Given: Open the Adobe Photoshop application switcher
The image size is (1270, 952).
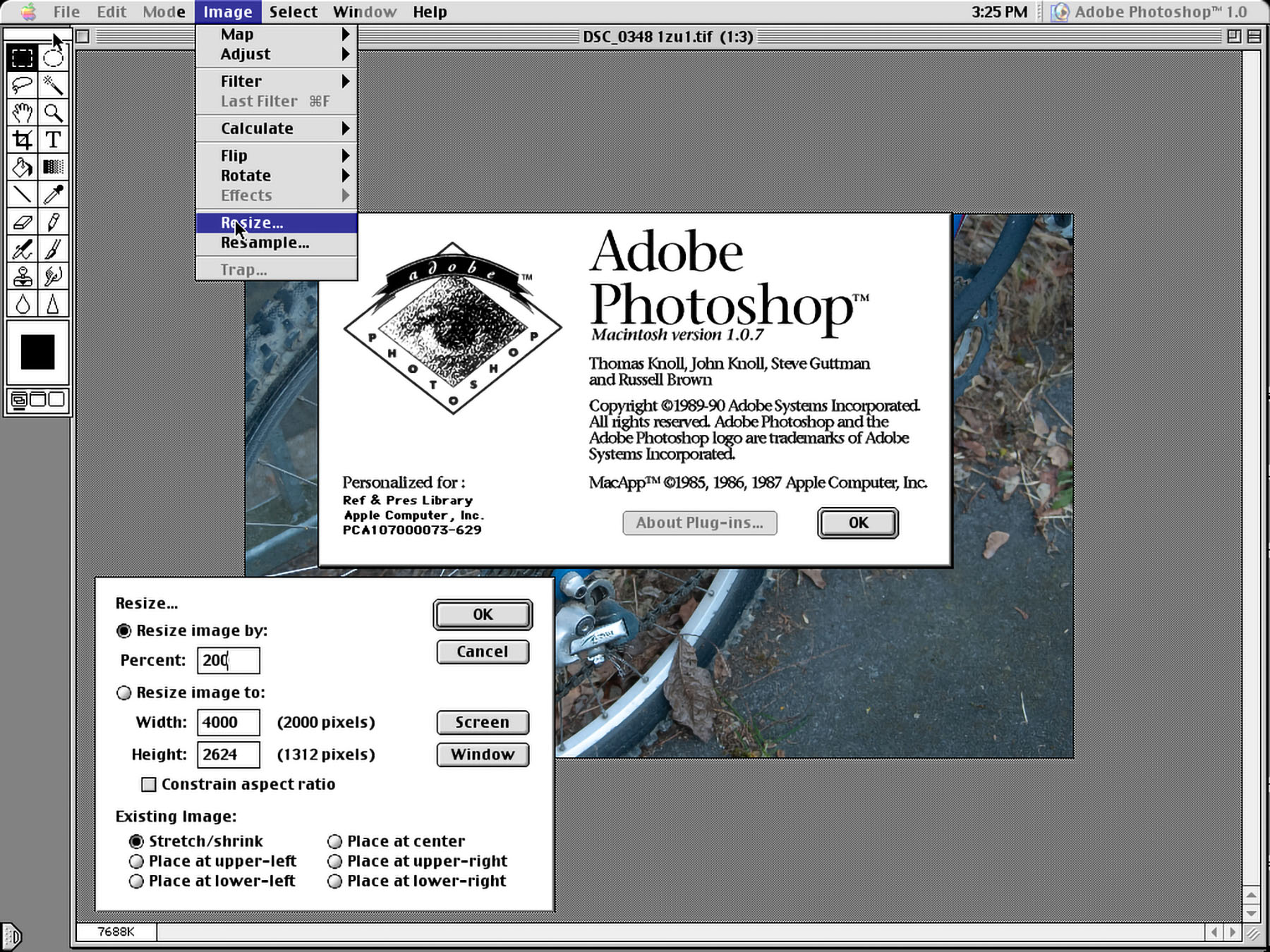Looking at the screenshot, I should click(1150, 12).
